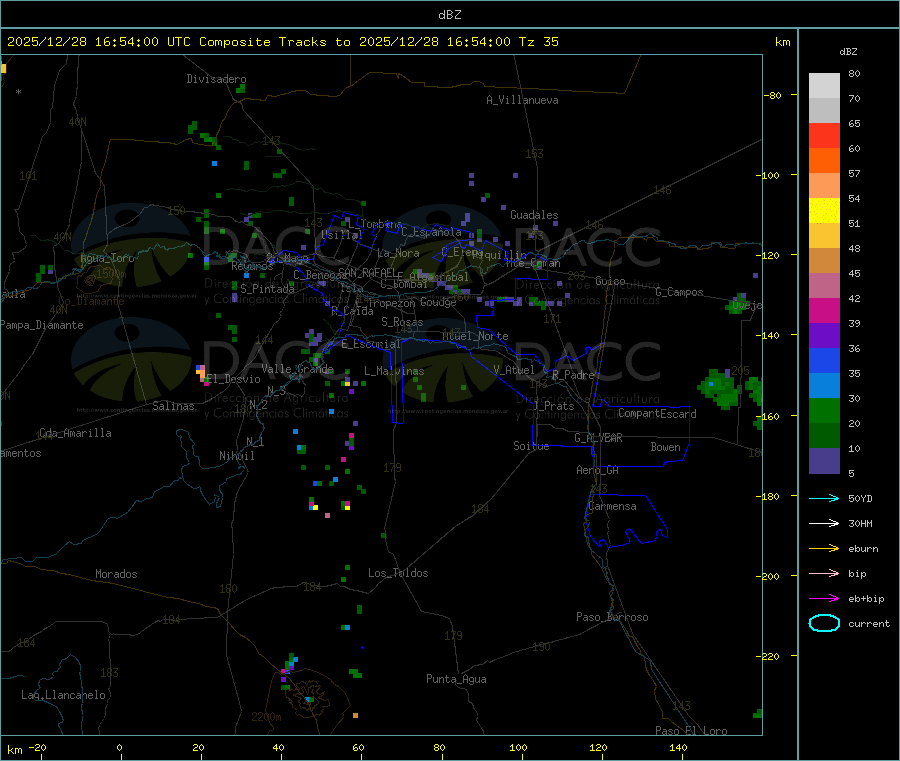Click the Lag_Llancanelo label
Image resolution: width=900 pixels, height=761 pixels.
(x=64, y=694)
